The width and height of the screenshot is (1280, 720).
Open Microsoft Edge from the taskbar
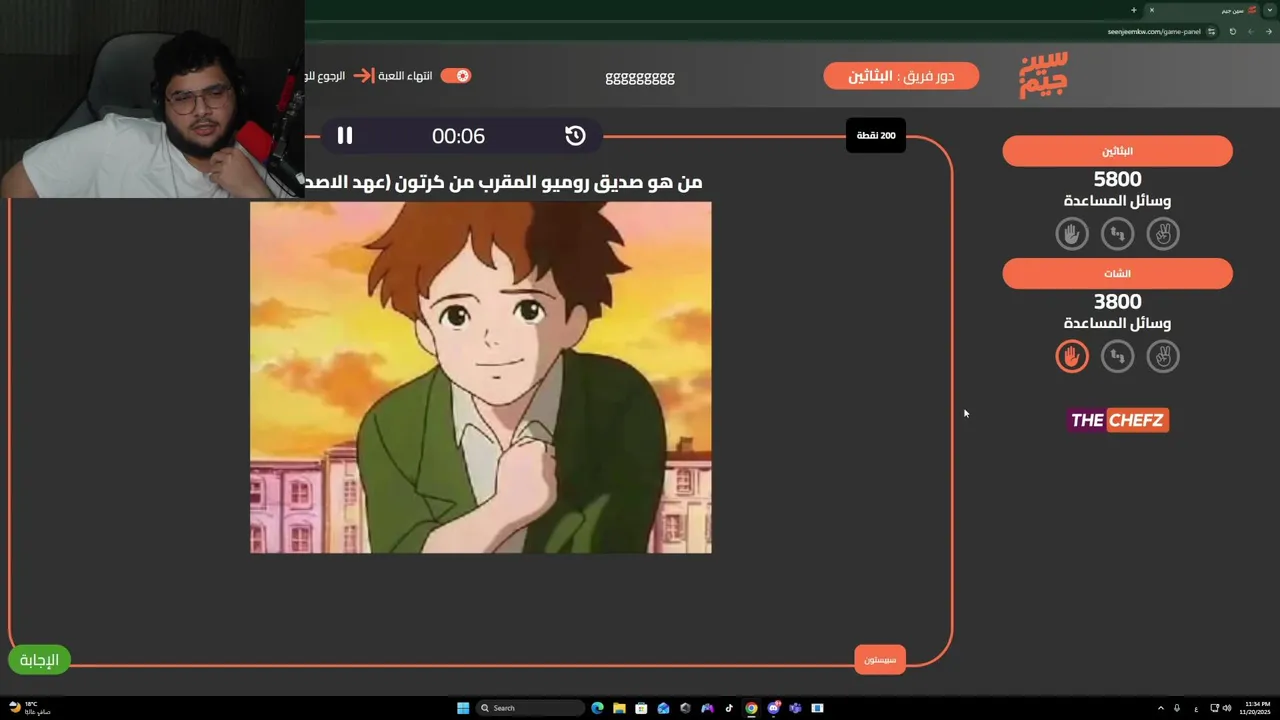click(x=597, y=708)
